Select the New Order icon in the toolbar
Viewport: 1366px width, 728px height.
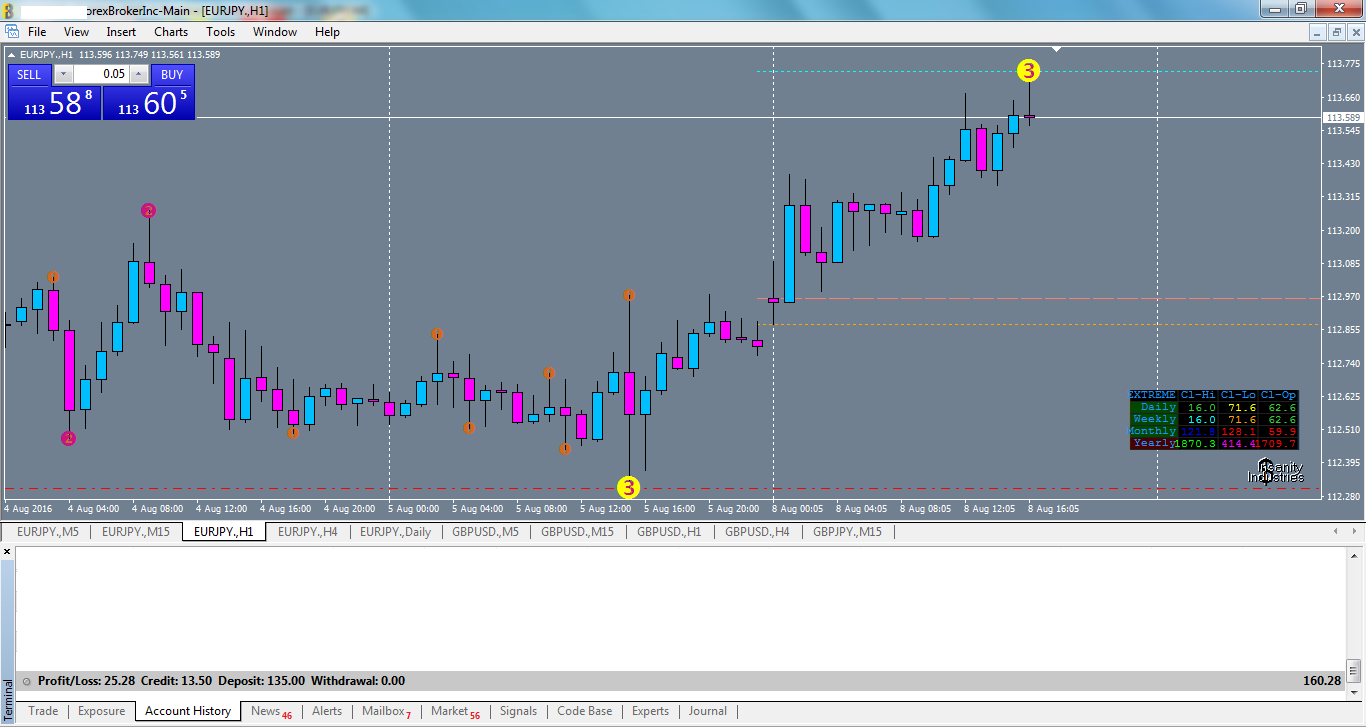[x=14, y=31]
